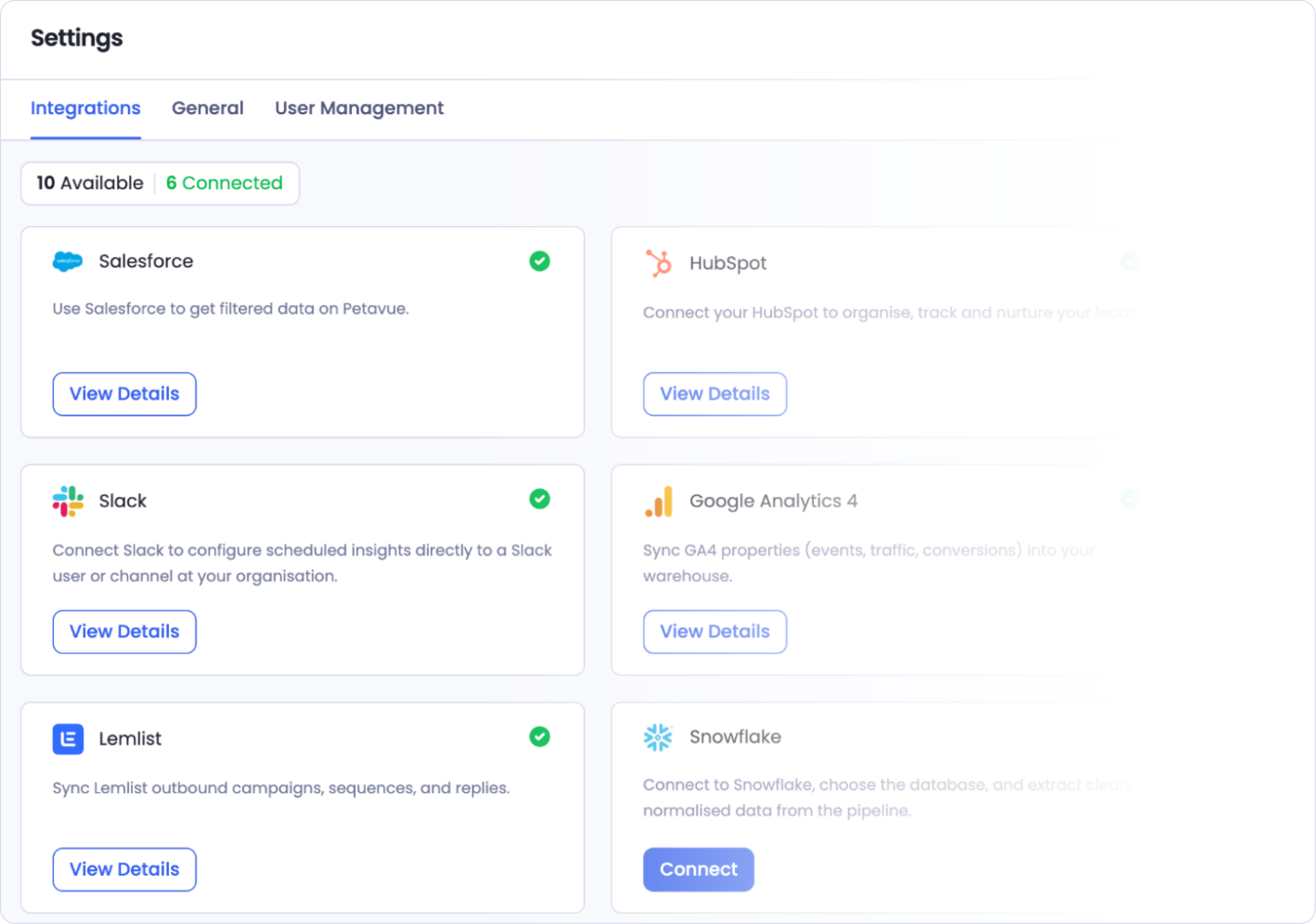Viewport: 1316px width, 924px height.
Task: Click 'Sync Lemlist outbound campaigns' description
Action: (281, 788)
